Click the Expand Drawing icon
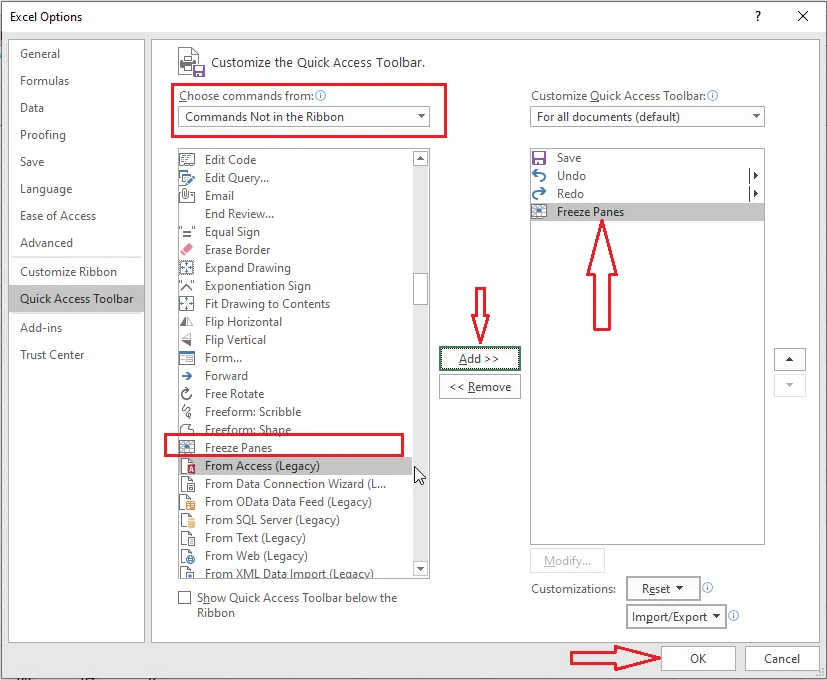Screen dimensions: 827x680 coord(187,268)
